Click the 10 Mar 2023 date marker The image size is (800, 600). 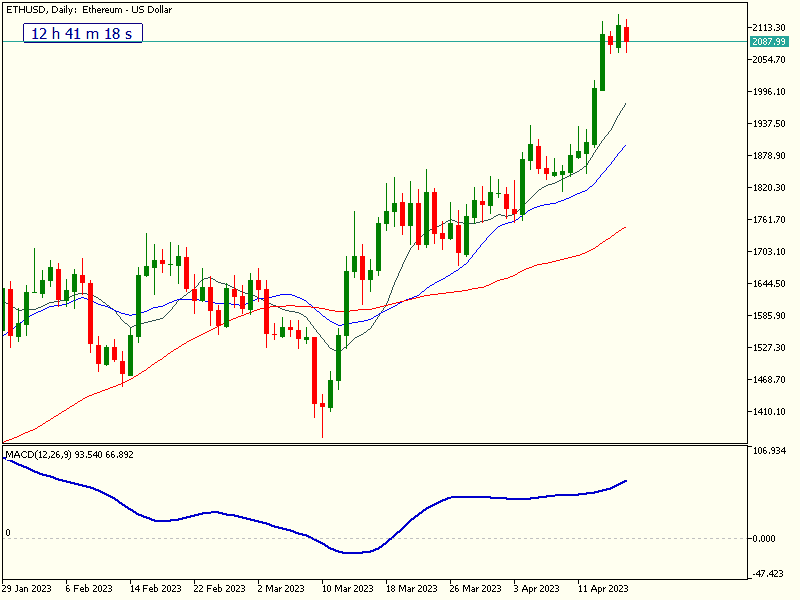pyautogui.click(x=347, y=588)
